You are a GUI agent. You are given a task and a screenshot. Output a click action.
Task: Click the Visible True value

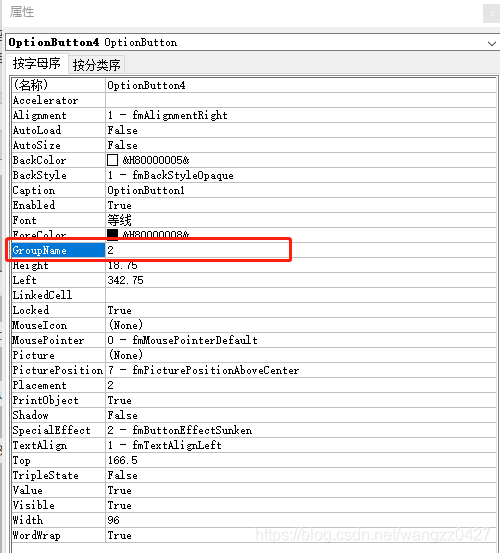[120, 505]
